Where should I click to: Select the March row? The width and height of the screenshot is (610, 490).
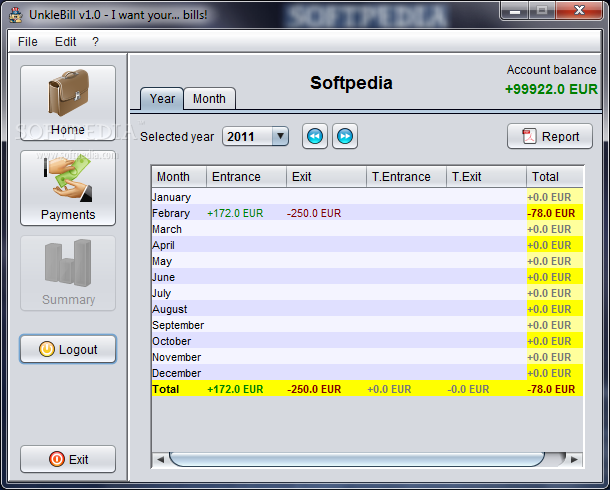[x=367, y=229]
